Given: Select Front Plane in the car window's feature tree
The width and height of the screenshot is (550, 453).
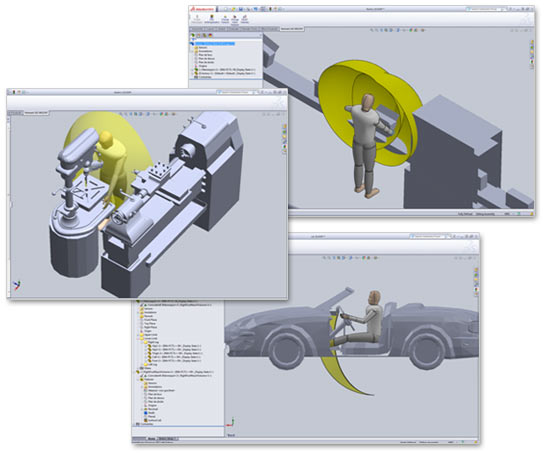Looking at the screenshot, I should (150, 320).
